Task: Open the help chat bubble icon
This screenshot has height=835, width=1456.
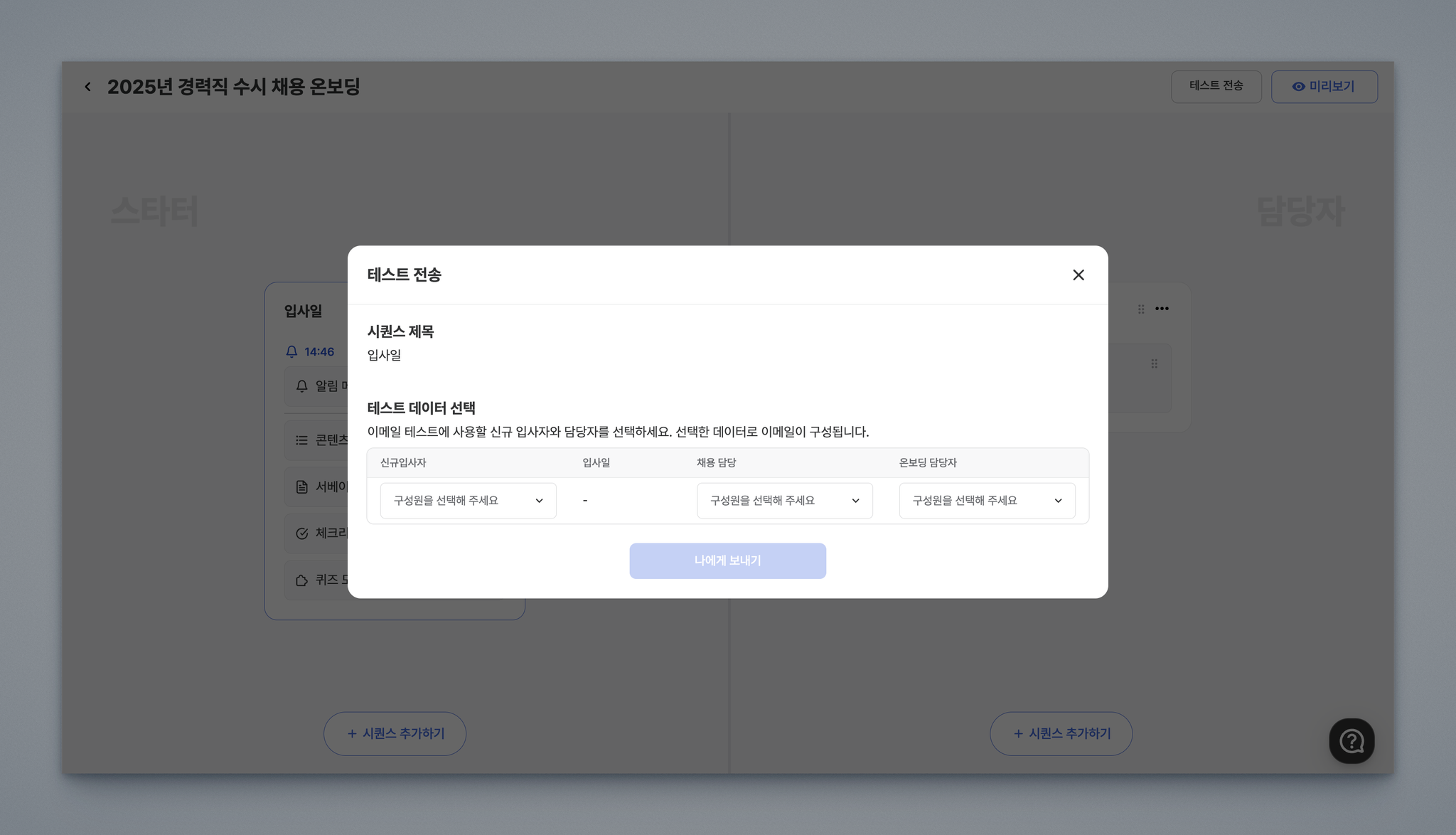Action: point(1351,741)
